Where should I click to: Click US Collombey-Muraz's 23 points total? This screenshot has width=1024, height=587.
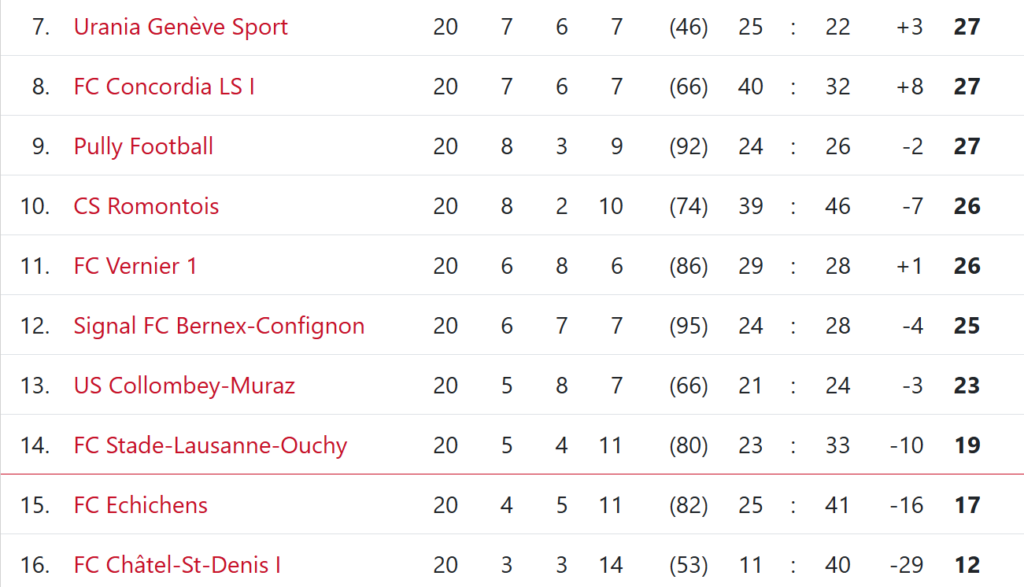tap(966, 386)
